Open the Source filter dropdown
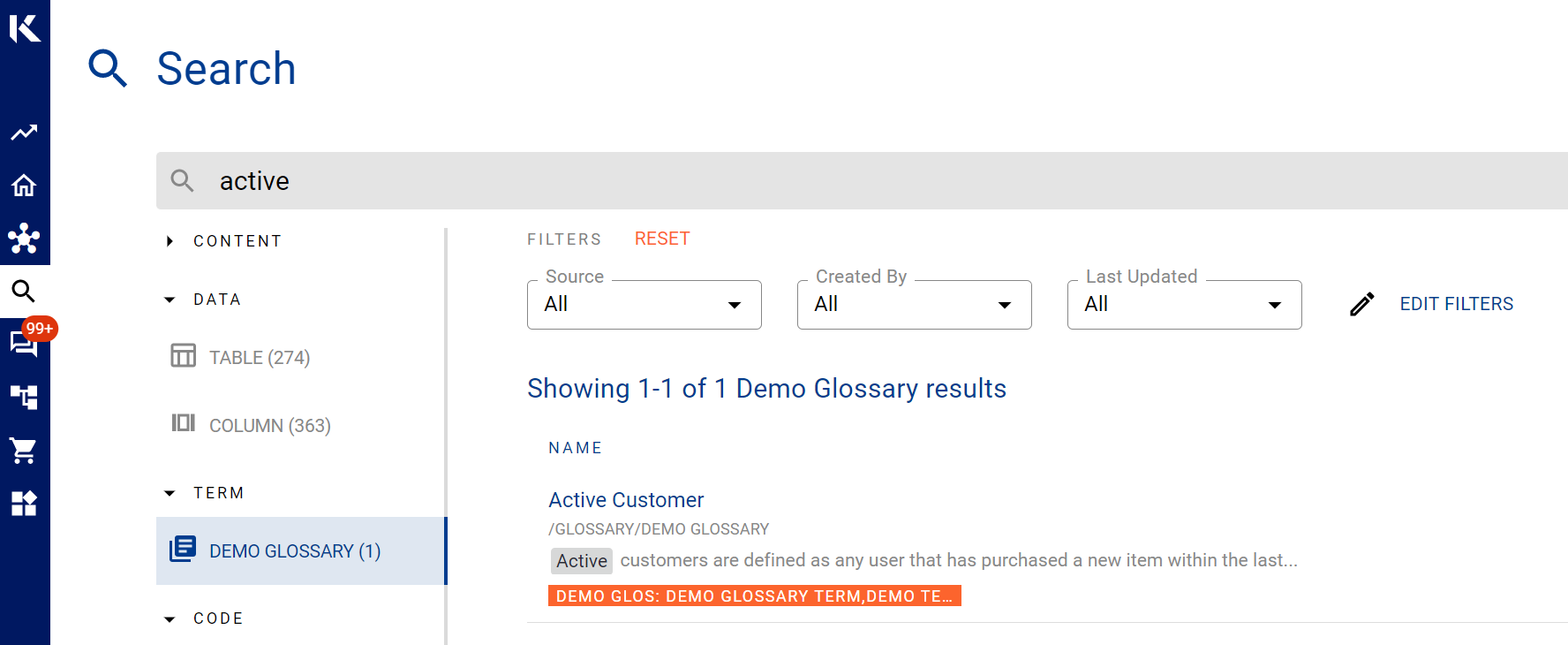 click(x=644, y=305)
